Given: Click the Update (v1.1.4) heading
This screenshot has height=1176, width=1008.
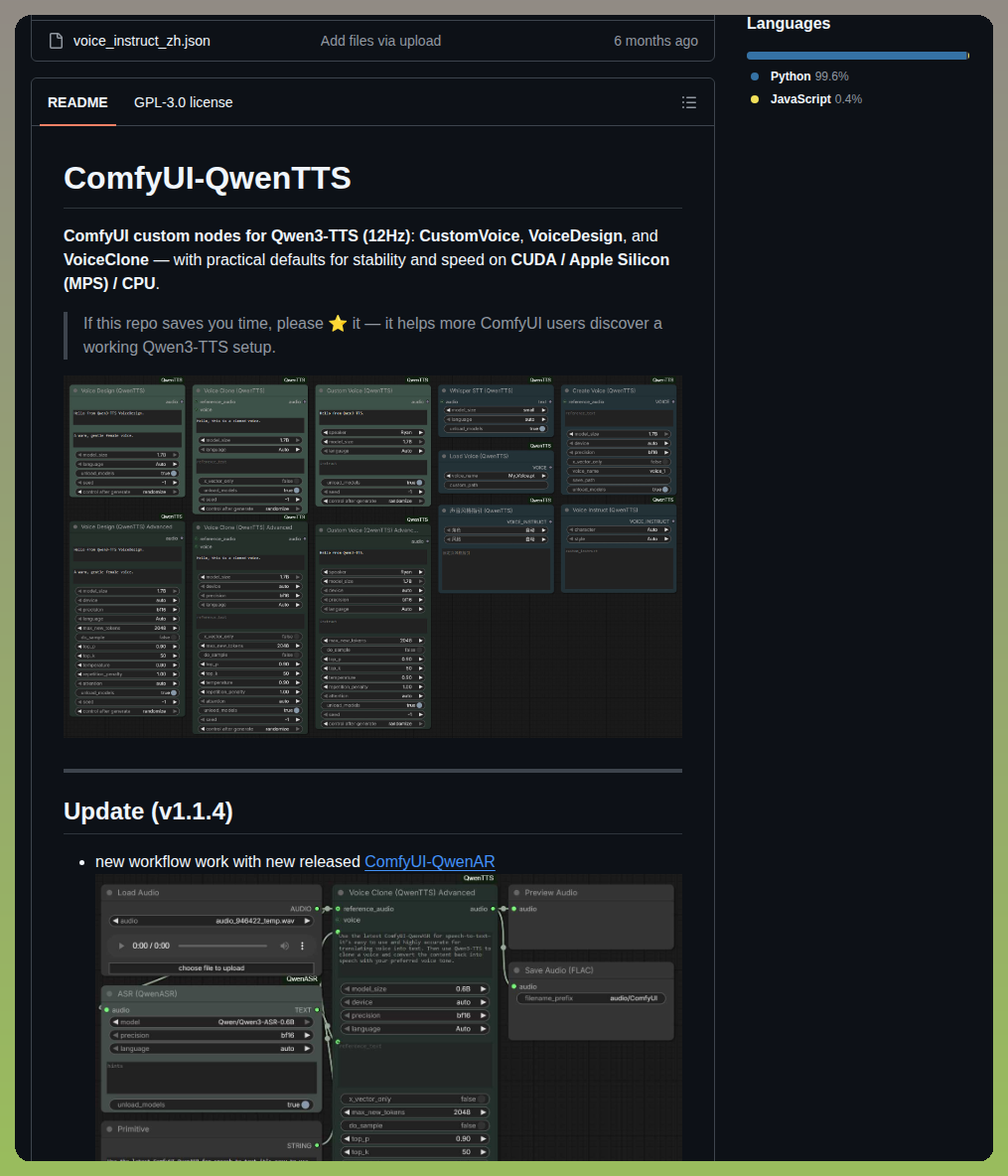Looking at the screenshot, I should (x=149, y=811).
